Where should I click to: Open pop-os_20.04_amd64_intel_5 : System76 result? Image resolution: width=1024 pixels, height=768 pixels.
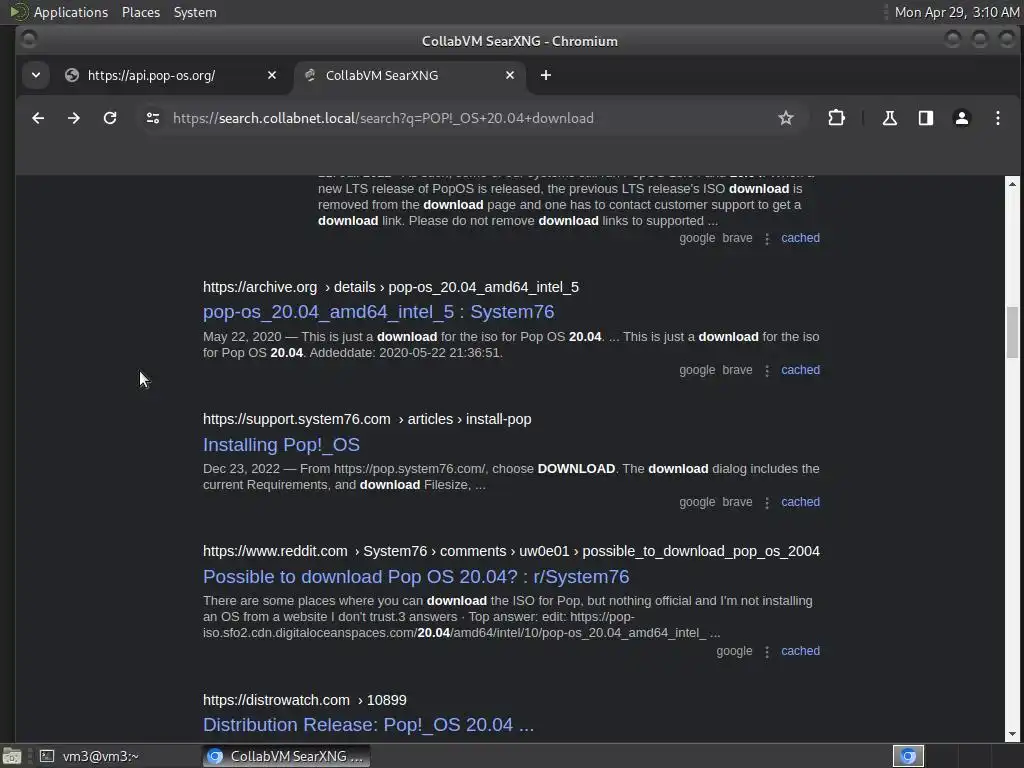(378, 312)
